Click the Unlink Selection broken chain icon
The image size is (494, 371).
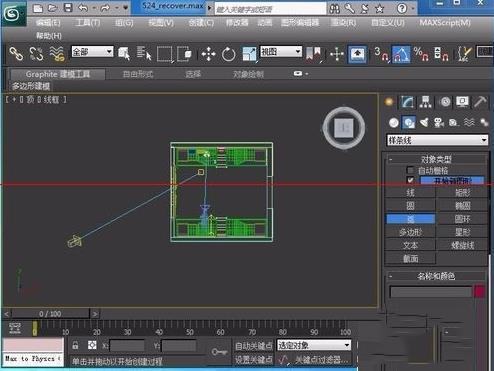pos(36,54)
